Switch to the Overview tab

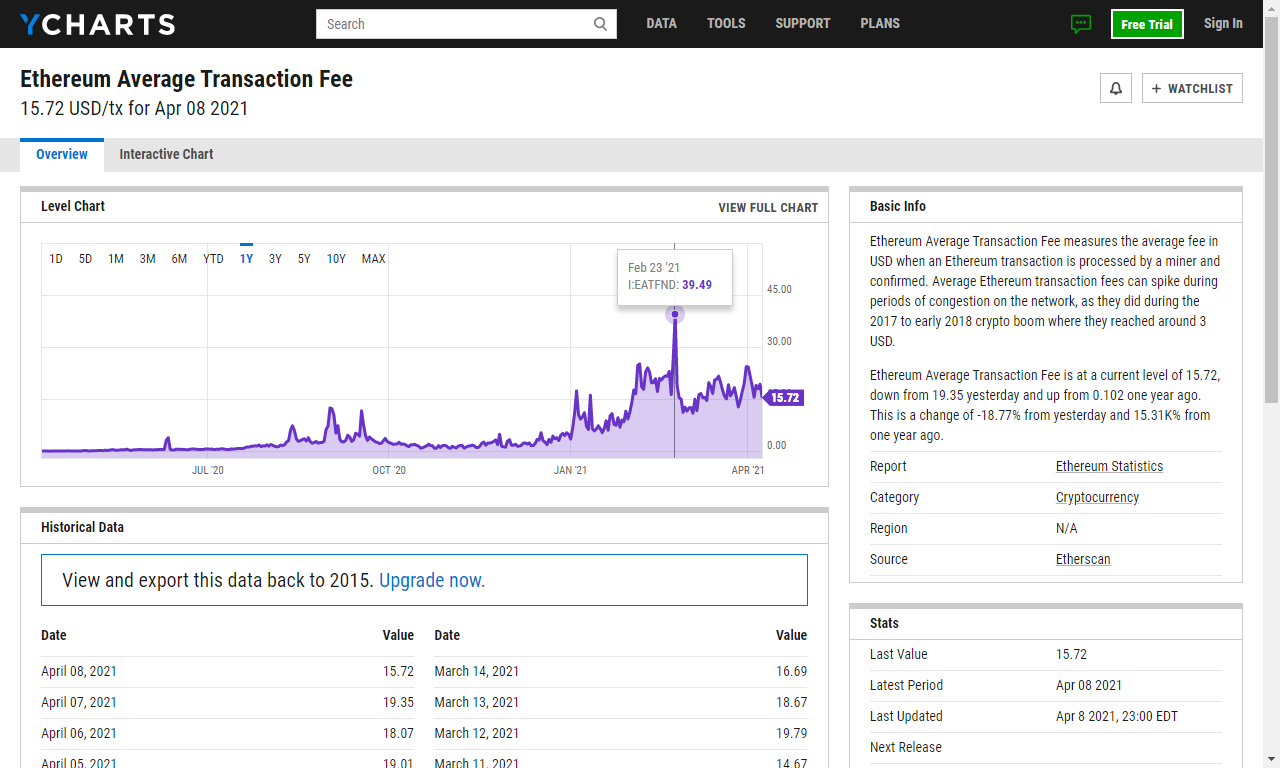pyautogui.click(x=62, y=155)
